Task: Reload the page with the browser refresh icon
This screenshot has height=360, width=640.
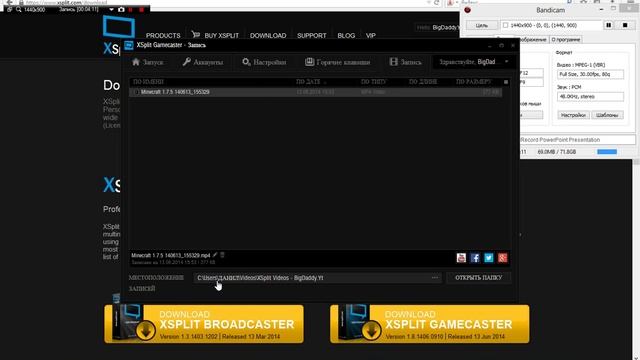Action: (436, 2)
